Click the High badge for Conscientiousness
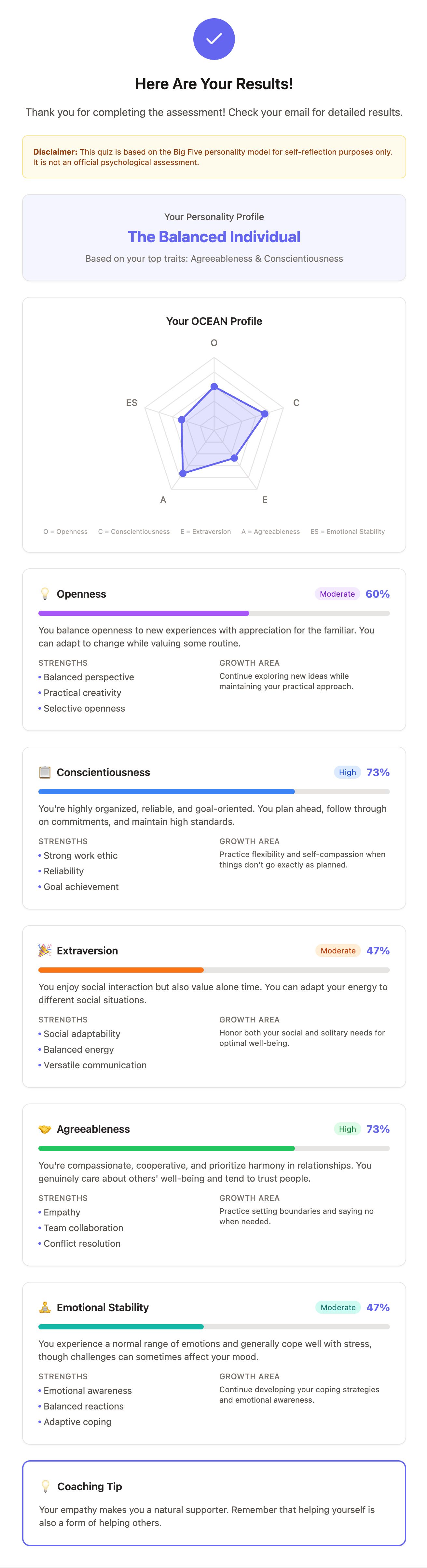Screen dimensions: 427x1568 [x=347, y=772]
